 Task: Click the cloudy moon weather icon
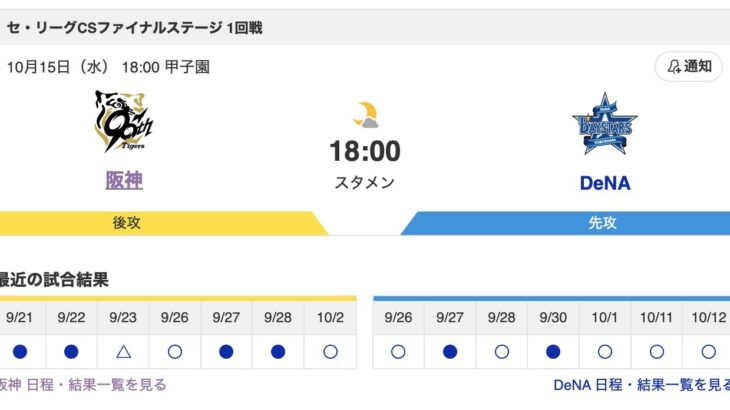pyautogui.click(x=364, y=115)
